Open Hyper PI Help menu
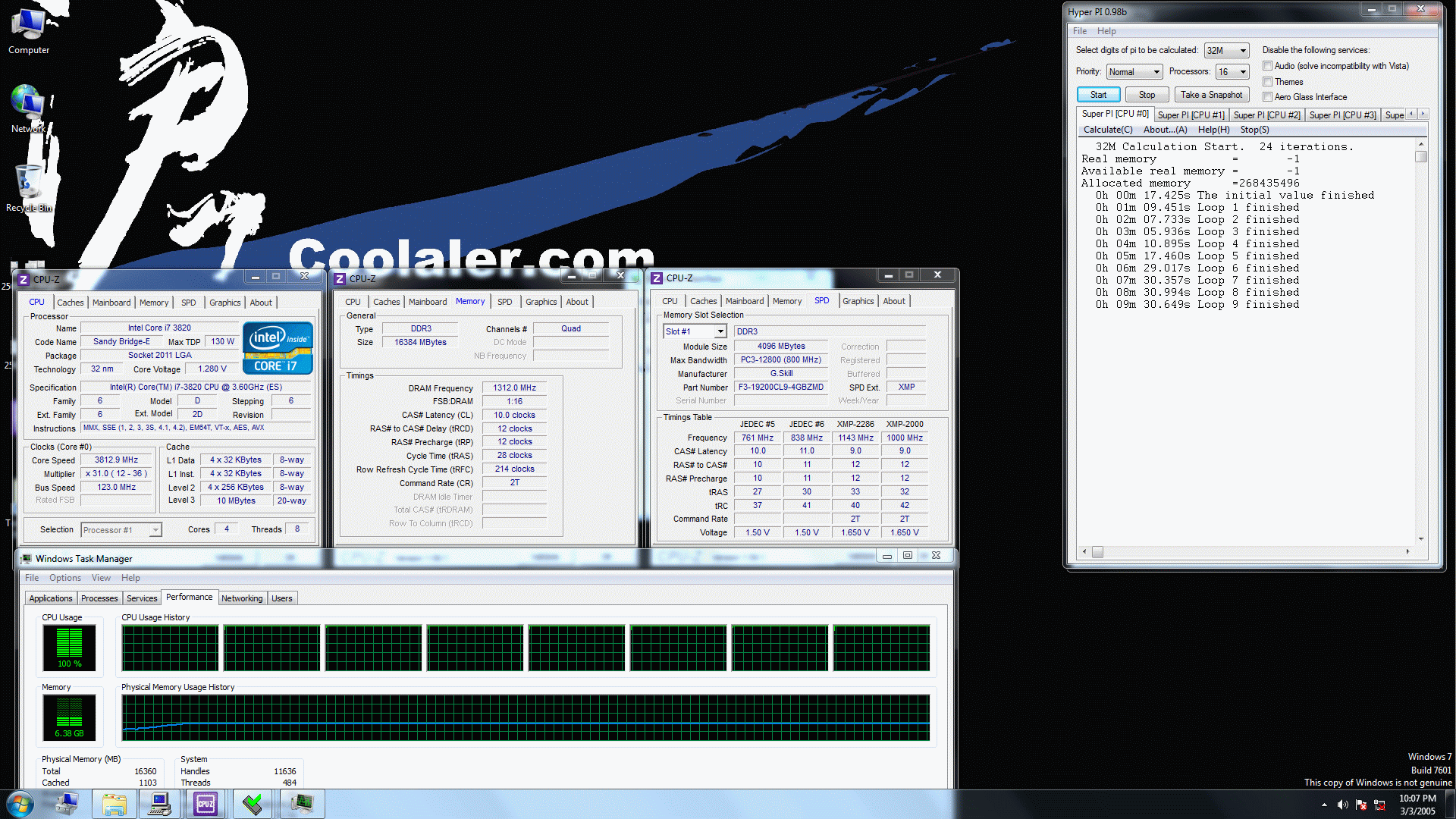The height and width of the screenshot is (819, 1456). [x=1106, y=31]
